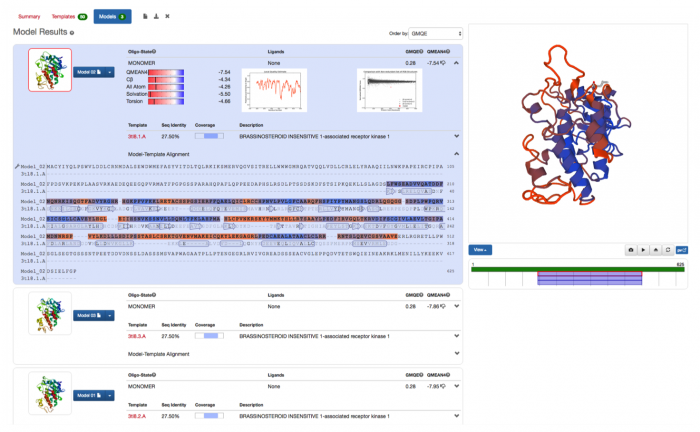The image size is (700, 432).
Task: Click the document icon beside Models tab
Action: click(145, 17)
